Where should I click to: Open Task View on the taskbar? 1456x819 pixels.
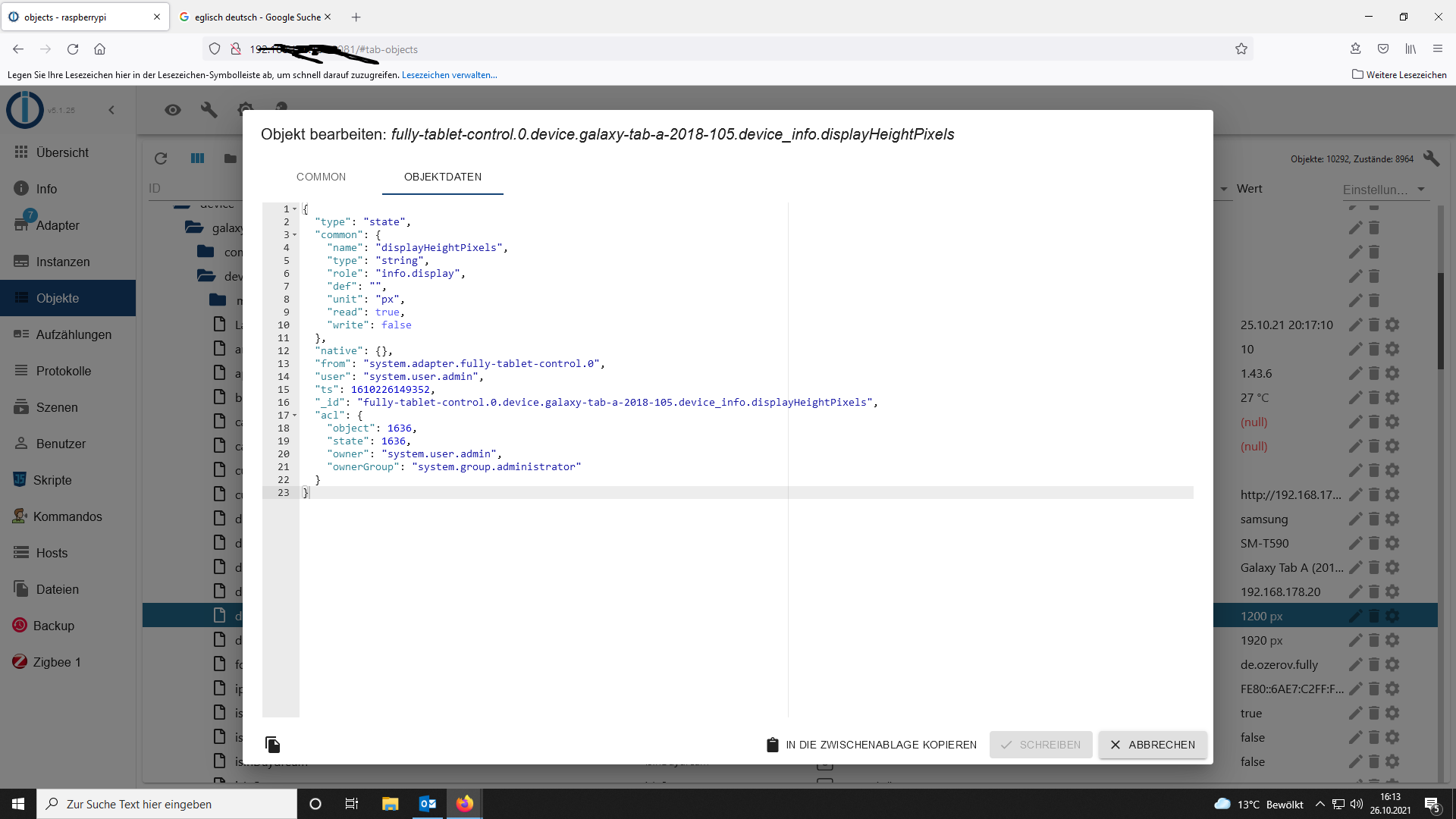(x=352, y=804)
